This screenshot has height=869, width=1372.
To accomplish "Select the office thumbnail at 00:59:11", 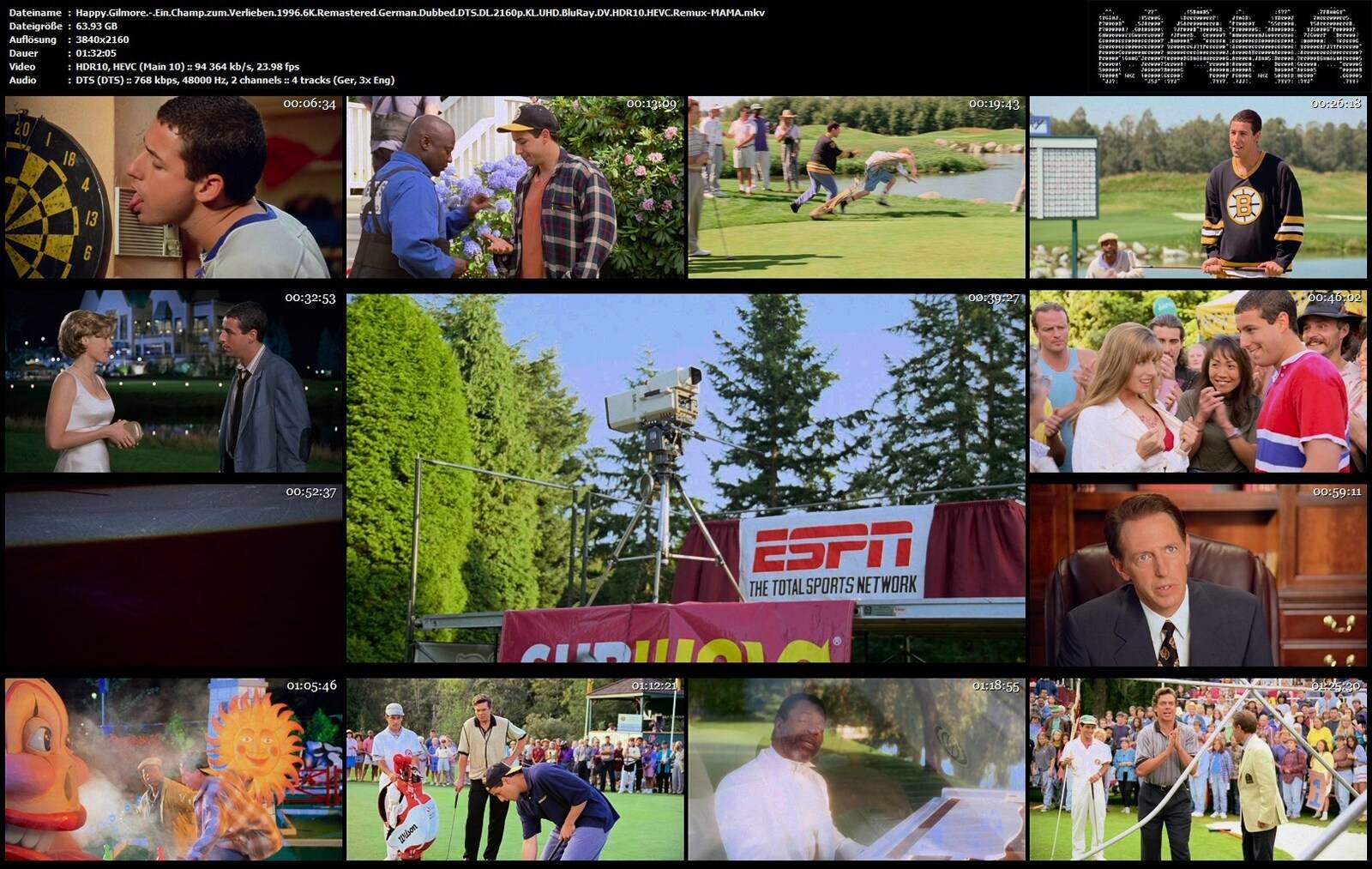I will [x=1198, y=576].
